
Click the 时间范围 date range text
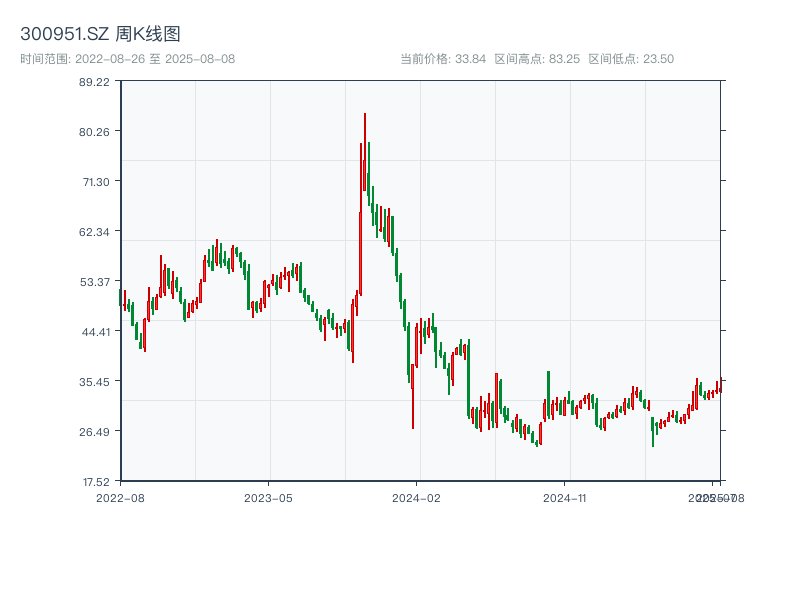127,59
